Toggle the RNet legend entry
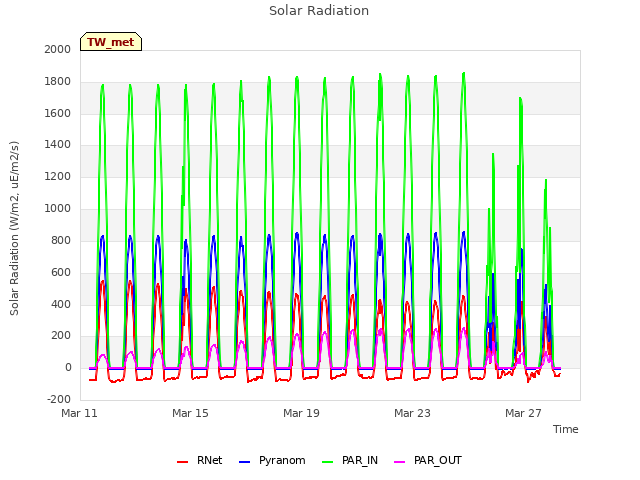The image size is (640, 480). (200, 460)
